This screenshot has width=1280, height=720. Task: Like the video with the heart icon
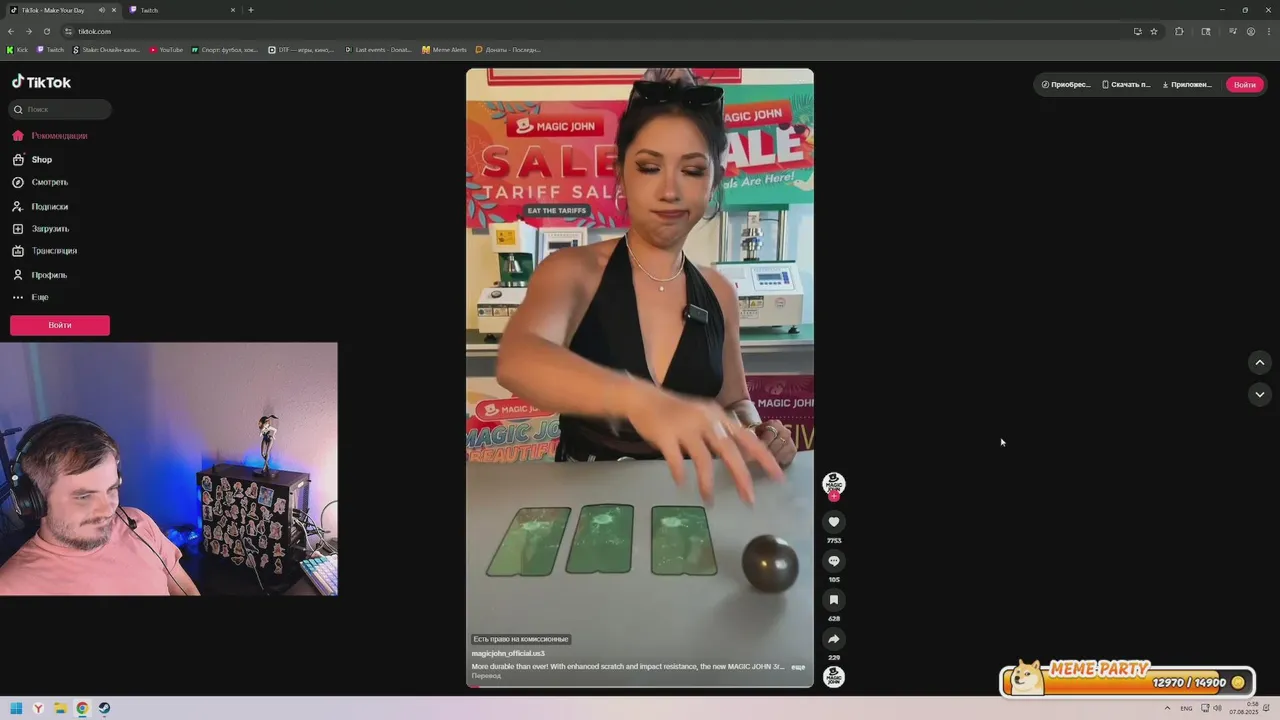833,522
